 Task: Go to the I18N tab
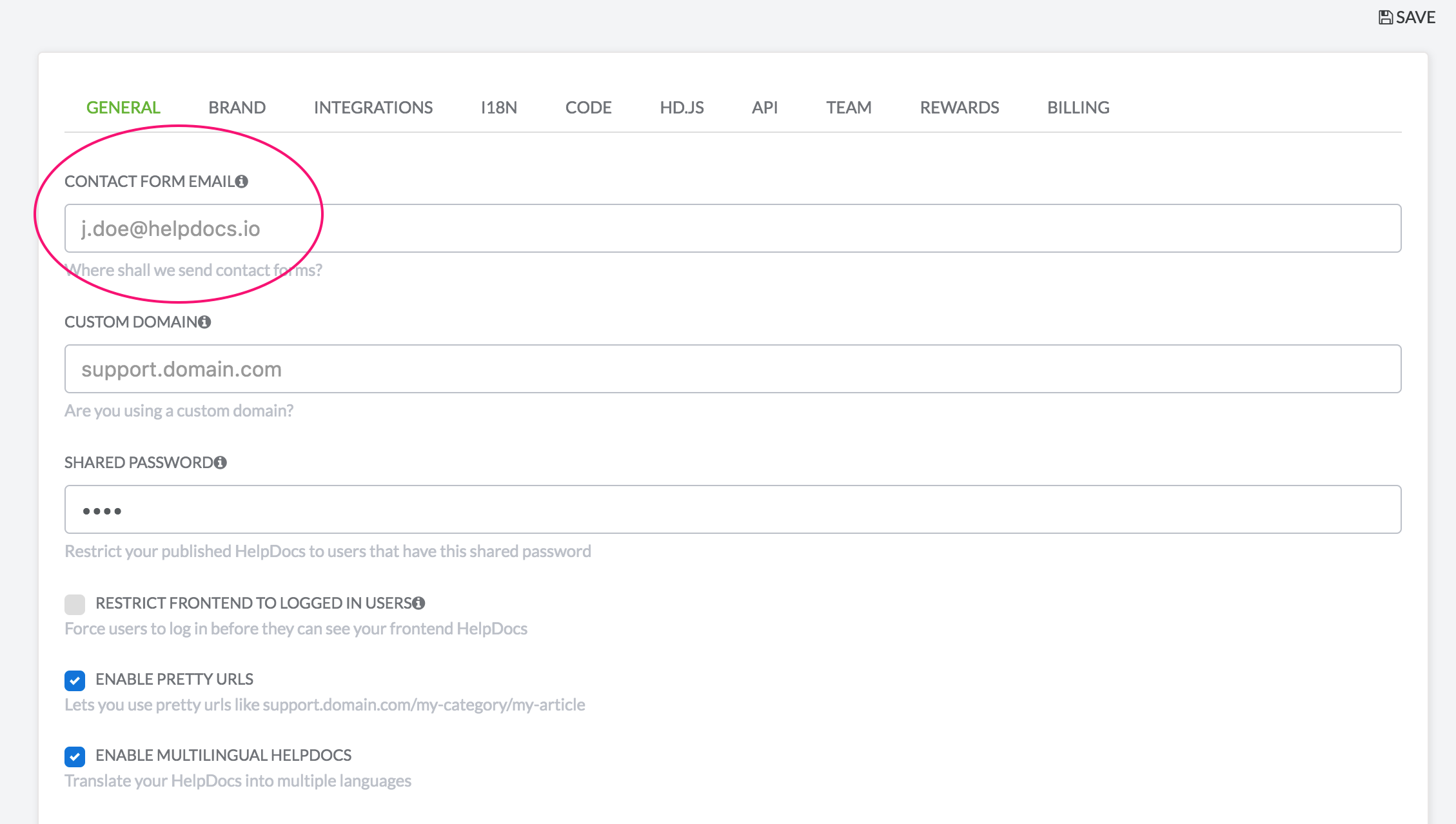click(x=498, y=108)
